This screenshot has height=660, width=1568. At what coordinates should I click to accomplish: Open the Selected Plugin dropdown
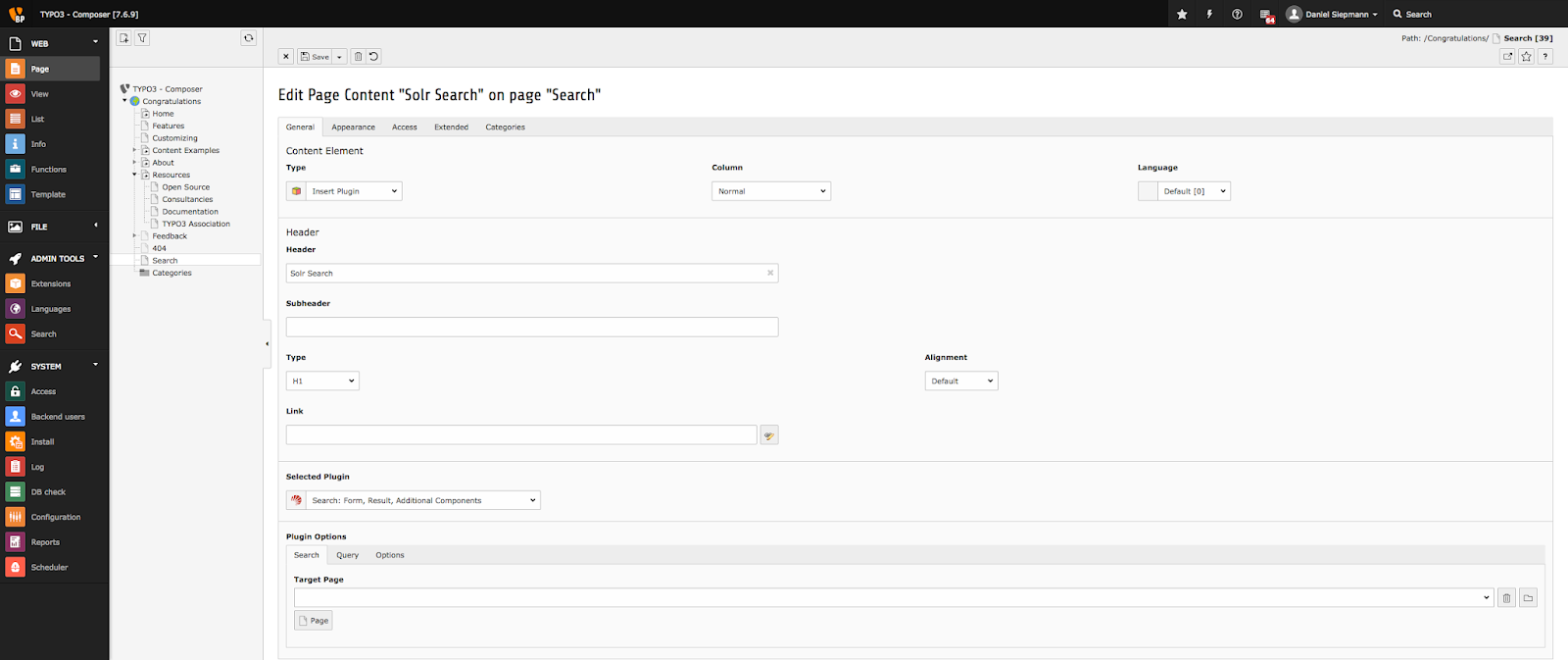422,500
